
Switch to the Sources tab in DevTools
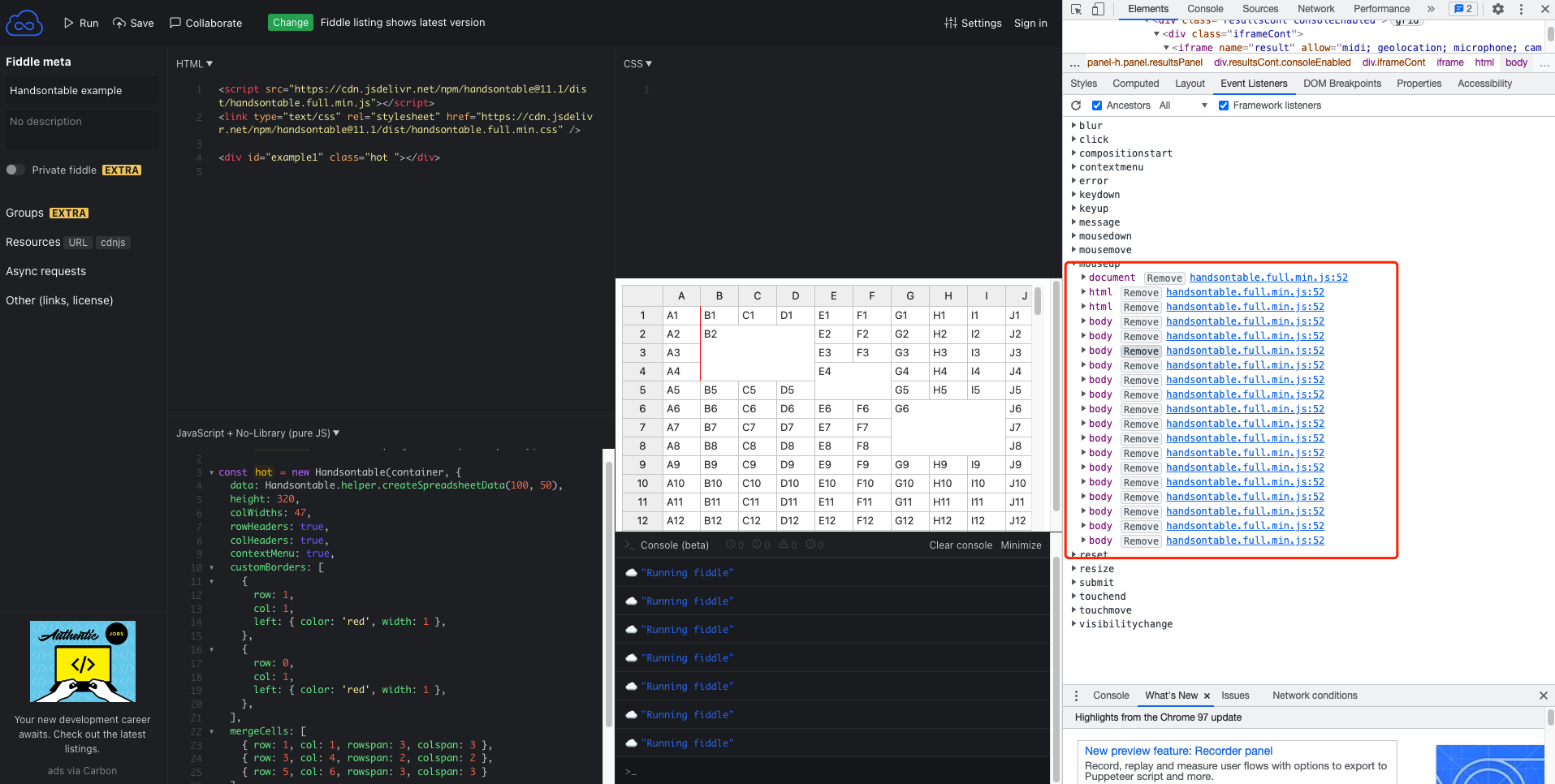[x=1259, y=9]
